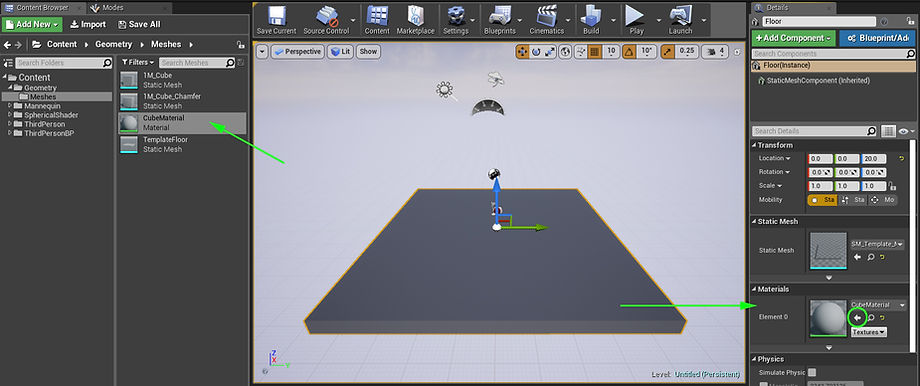Image resolution: width=920 pixels, height=386 pixels.
Task: Open SM_Template static mesh picker dropdown
Action: tap(878, 244)
